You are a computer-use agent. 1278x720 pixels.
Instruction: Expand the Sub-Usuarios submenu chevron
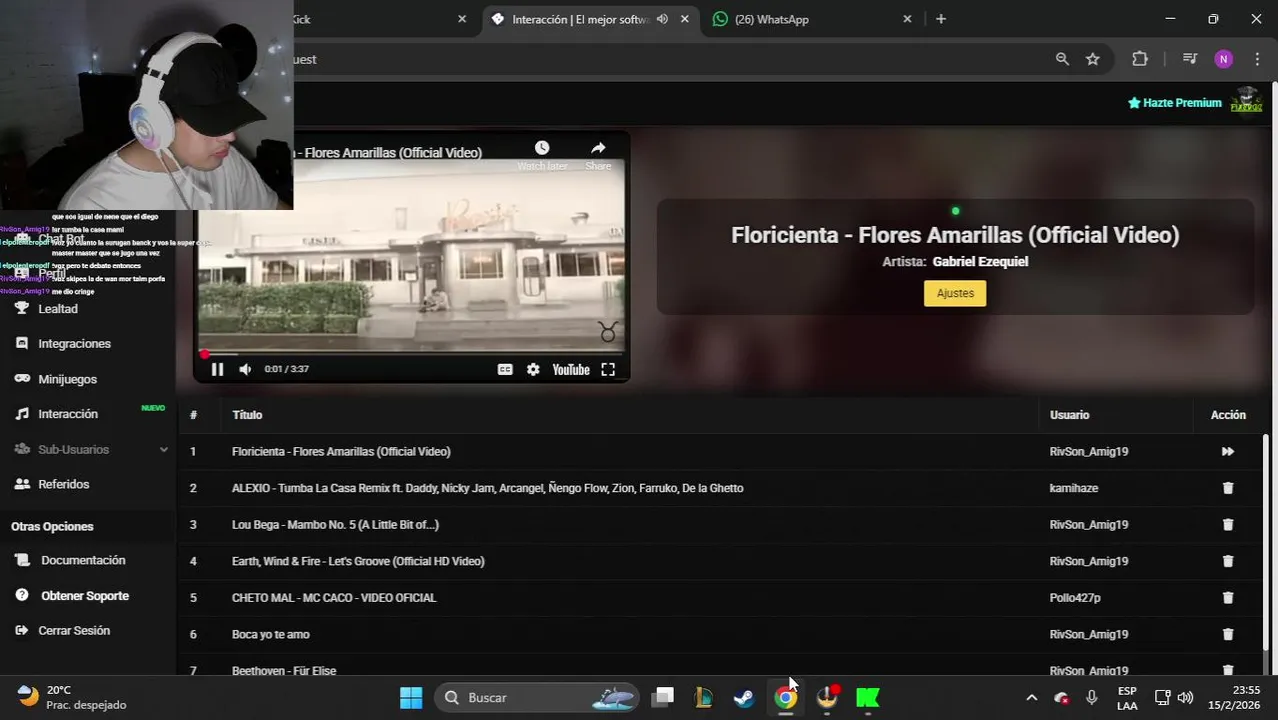163,450
